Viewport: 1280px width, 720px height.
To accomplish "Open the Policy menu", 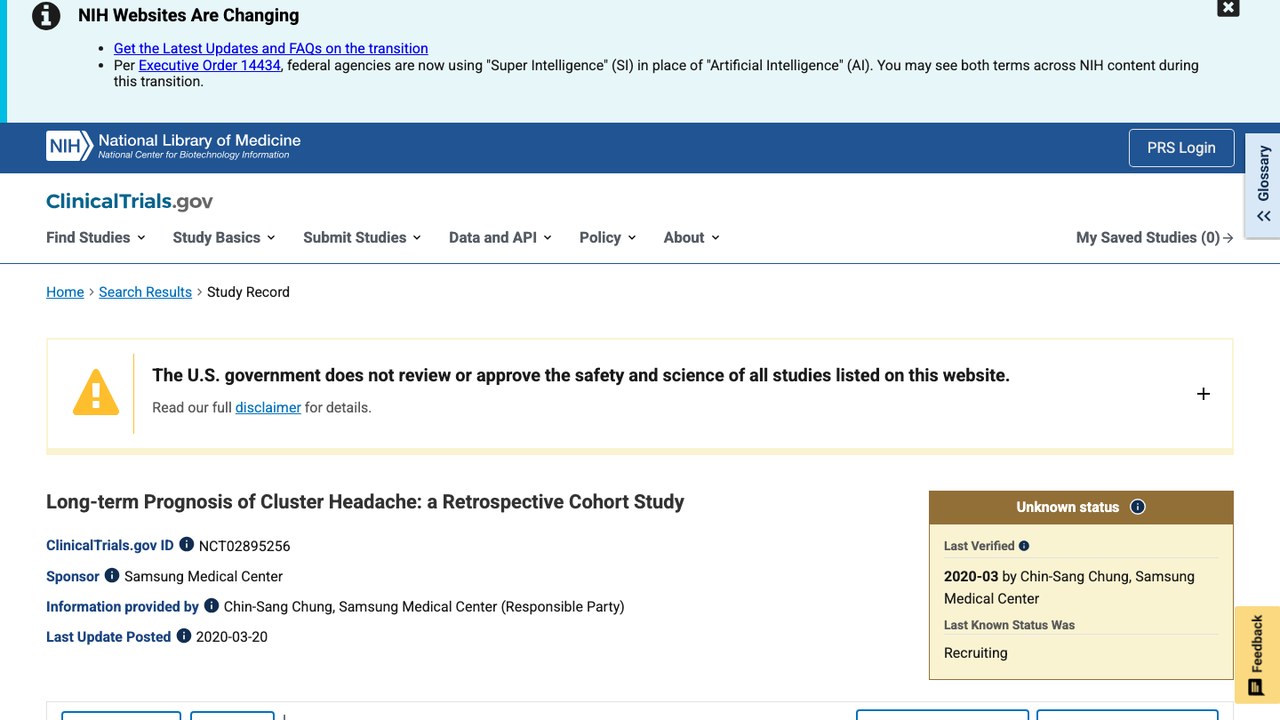I will (608, 237).
